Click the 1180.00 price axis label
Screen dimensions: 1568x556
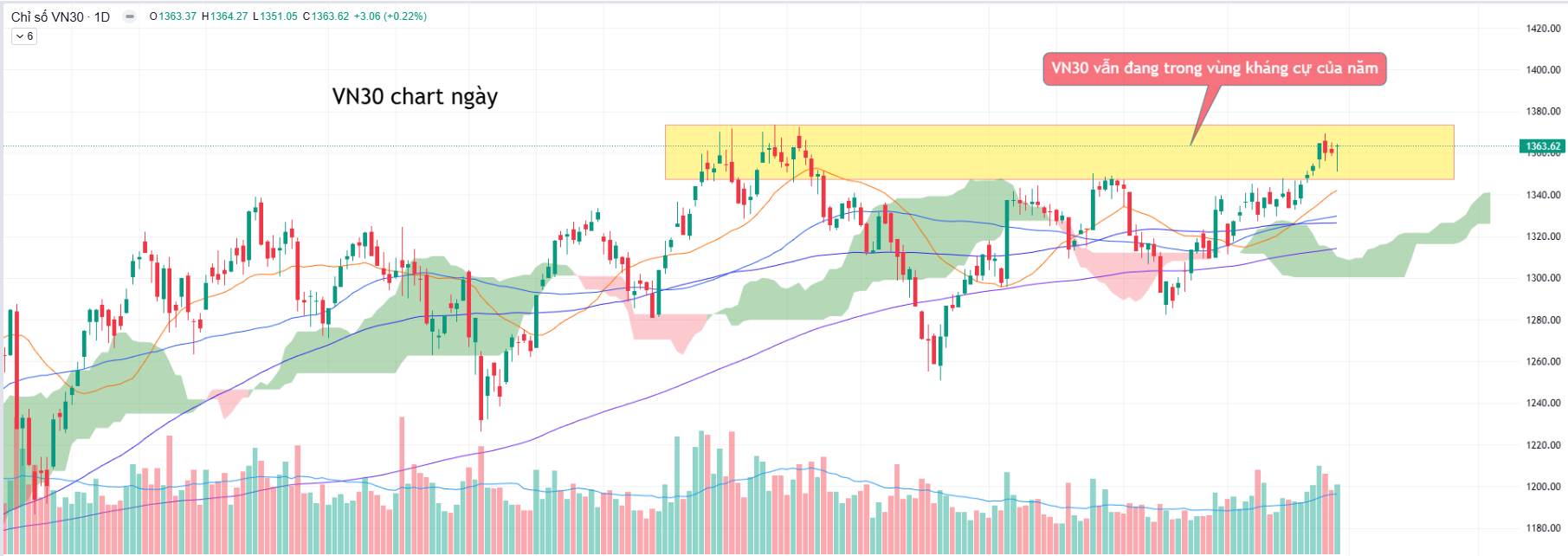tap(1542, 528)
